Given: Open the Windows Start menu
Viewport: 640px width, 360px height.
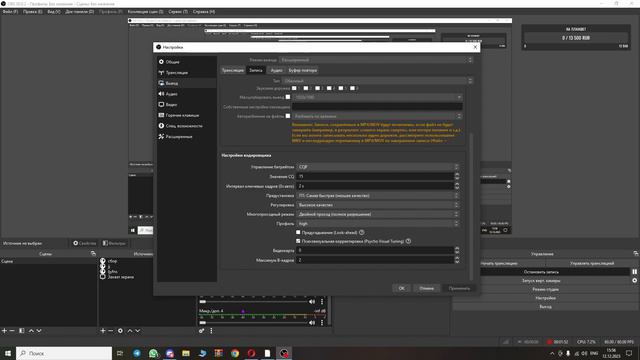Looking at the screenshot, I should [x=8, y=353].
